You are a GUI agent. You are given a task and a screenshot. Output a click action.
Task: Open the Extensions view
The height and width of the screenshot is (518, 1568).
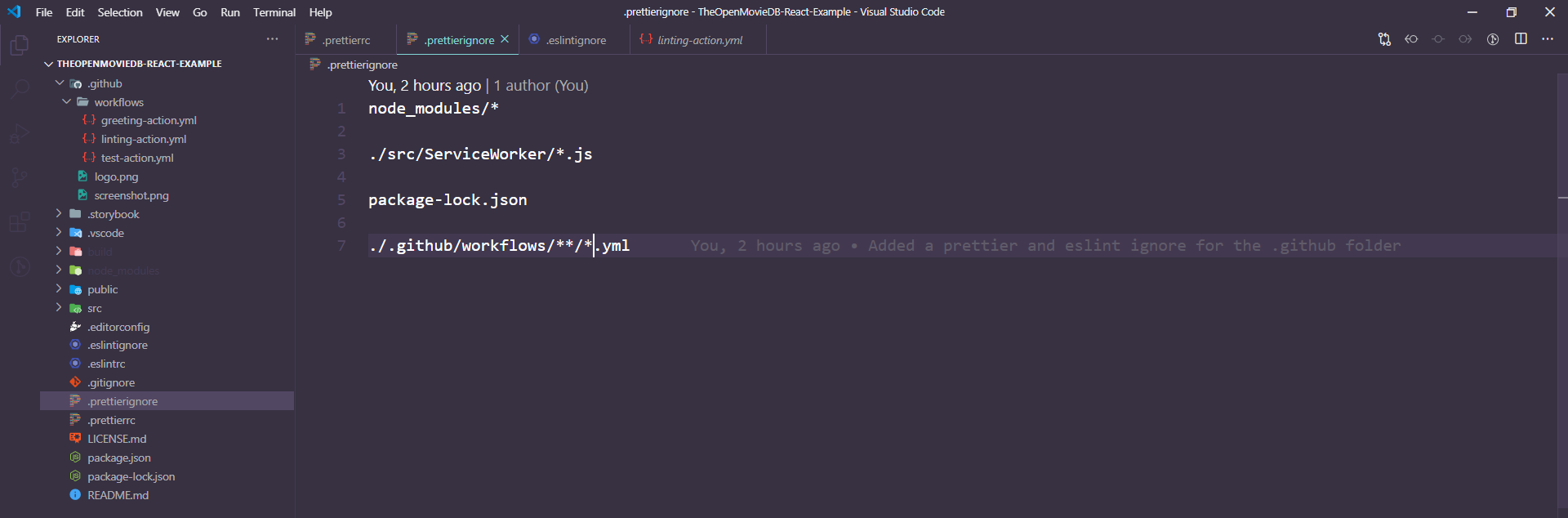[19, 221]
